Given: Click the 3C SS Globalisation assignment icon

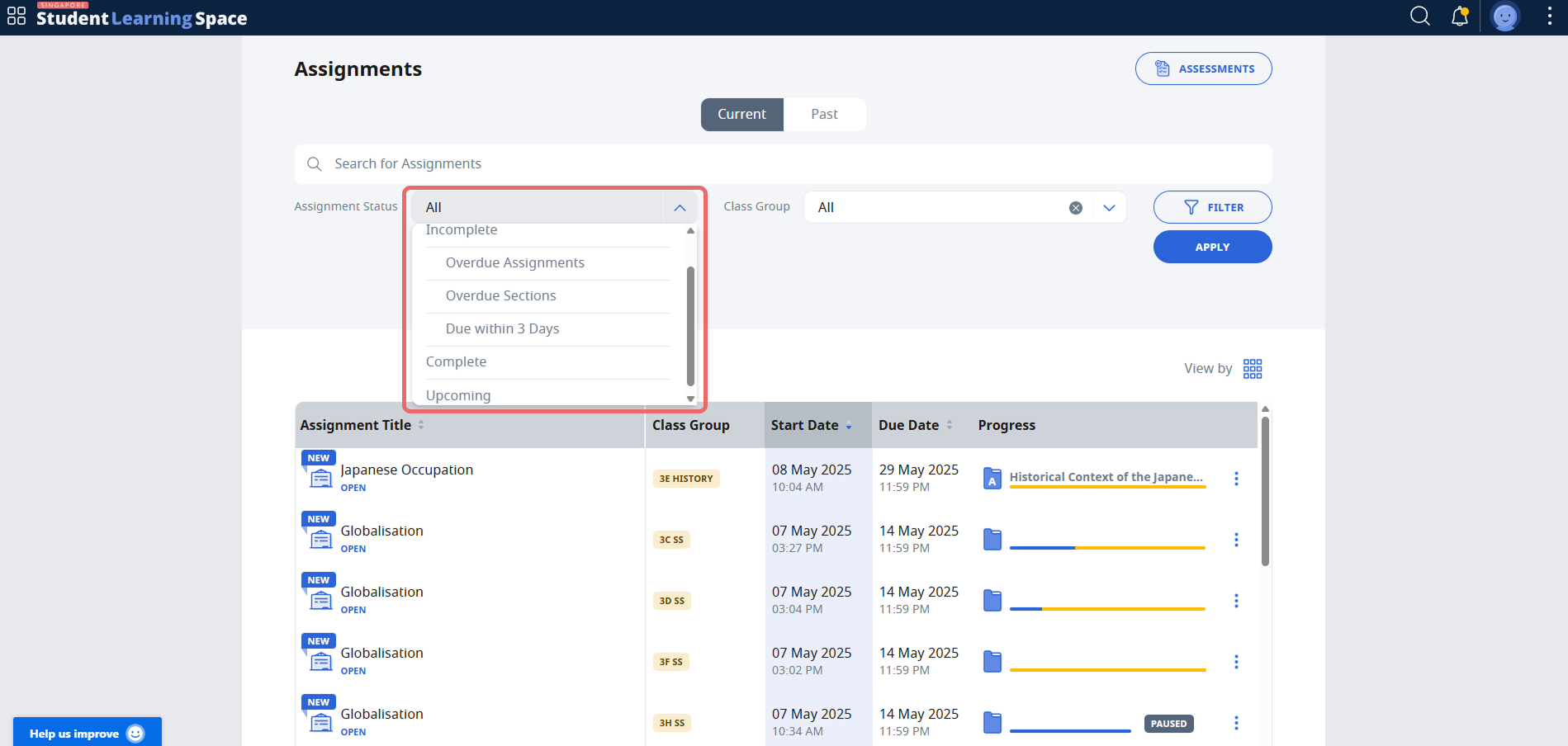Looking at the screenshot, I should click(x=320, y=539).
